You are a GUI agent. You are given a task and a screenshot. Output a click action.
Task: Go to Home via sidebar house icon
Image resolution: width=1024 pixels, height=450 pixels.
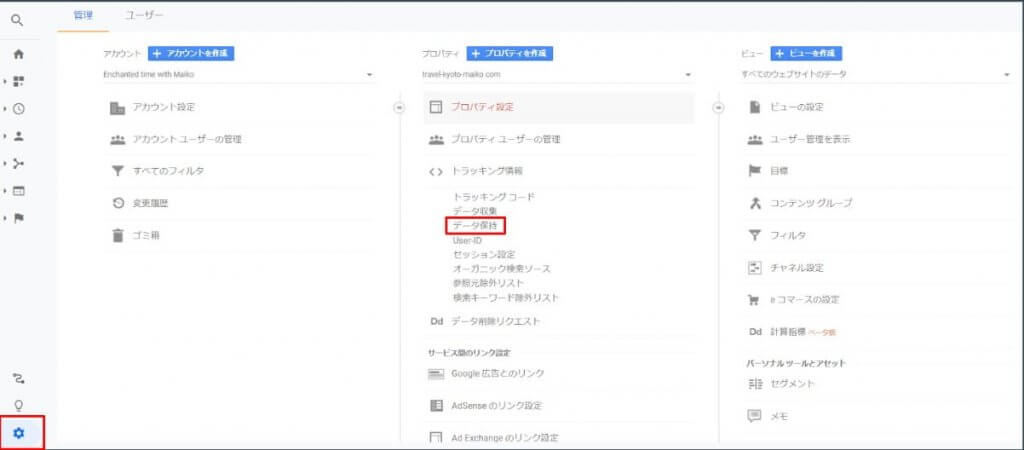pos(18,54)
